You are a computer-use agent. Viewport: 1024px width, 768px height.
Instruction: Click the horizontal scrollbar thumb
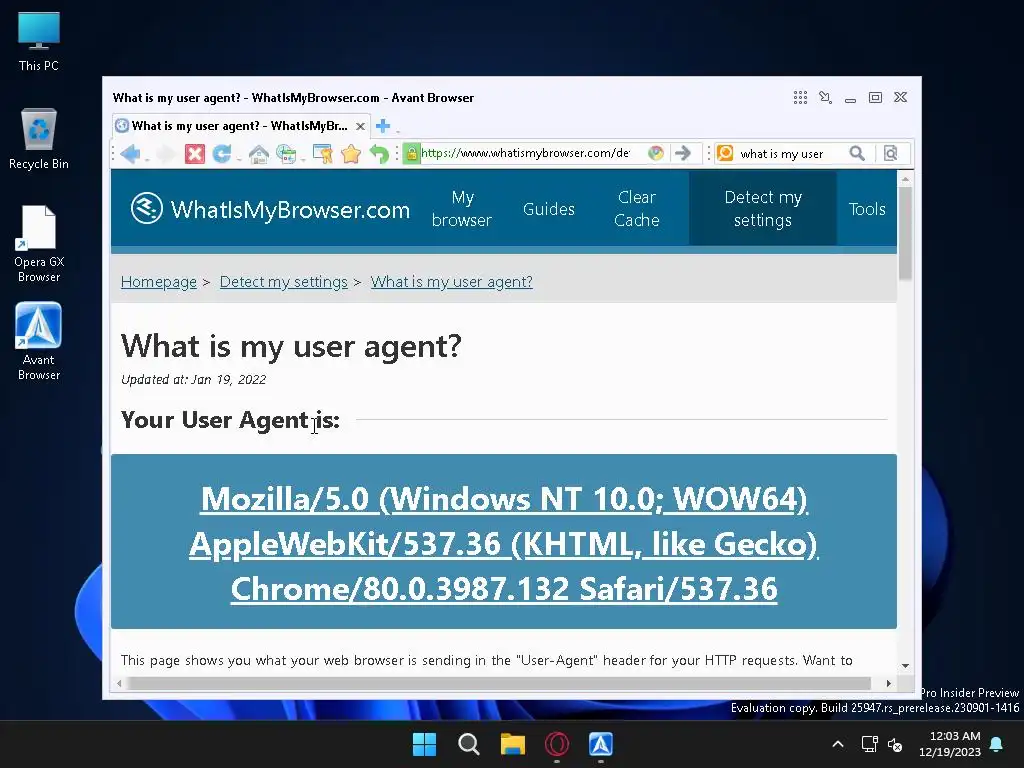pos(500,683)
